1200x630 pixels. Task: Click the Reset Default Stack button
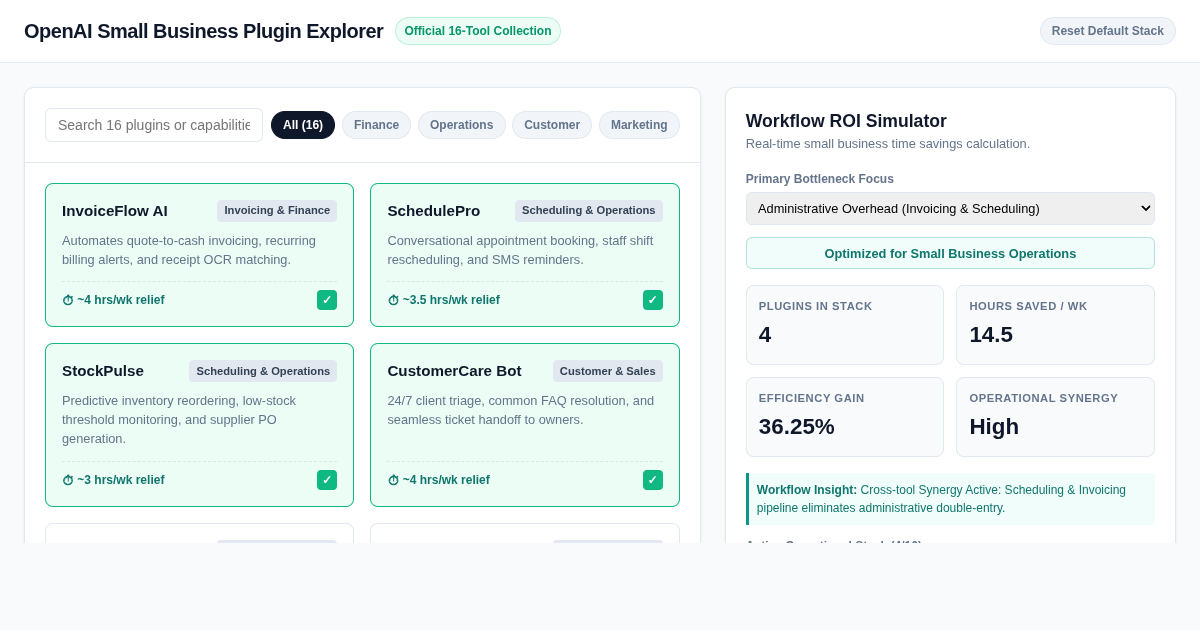[1107, 31]
